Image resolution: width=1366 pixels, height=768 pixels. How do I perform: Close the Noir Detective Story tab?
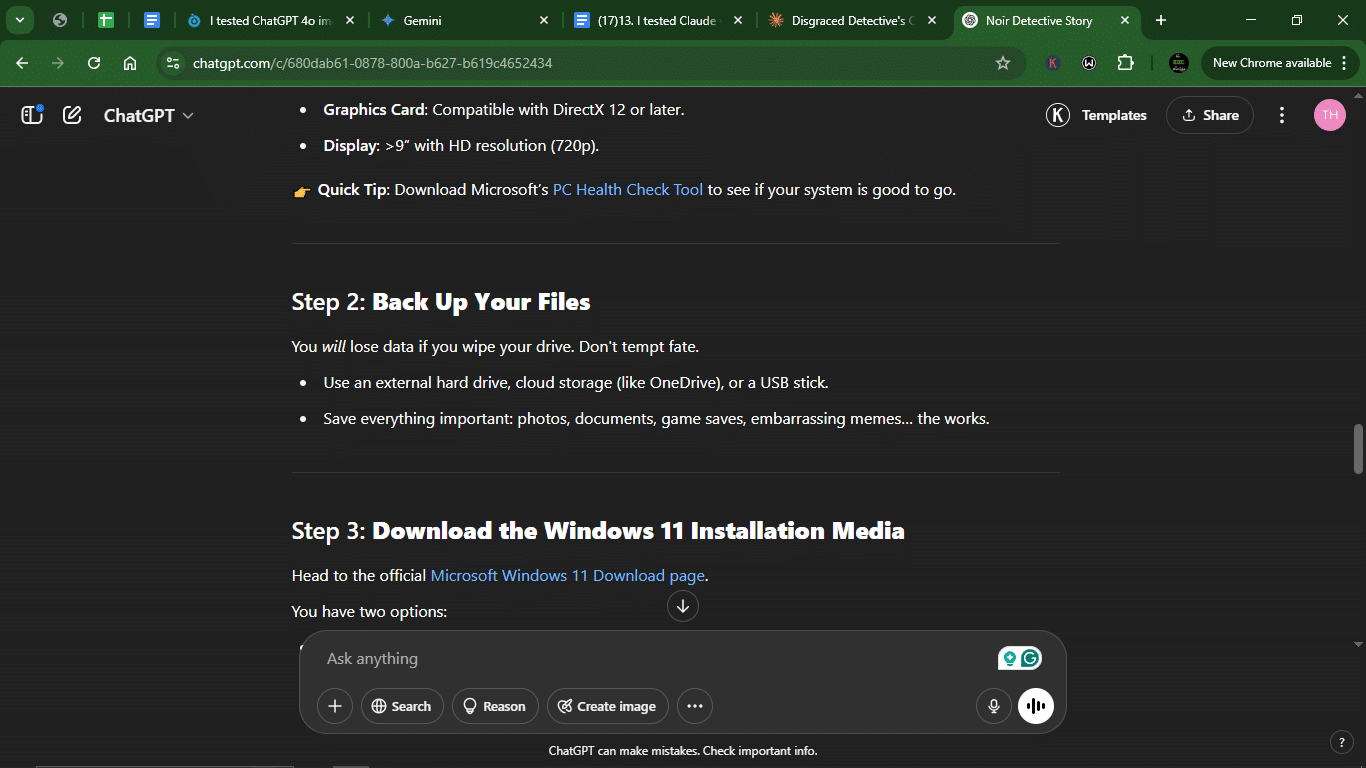click(1125, 20)
